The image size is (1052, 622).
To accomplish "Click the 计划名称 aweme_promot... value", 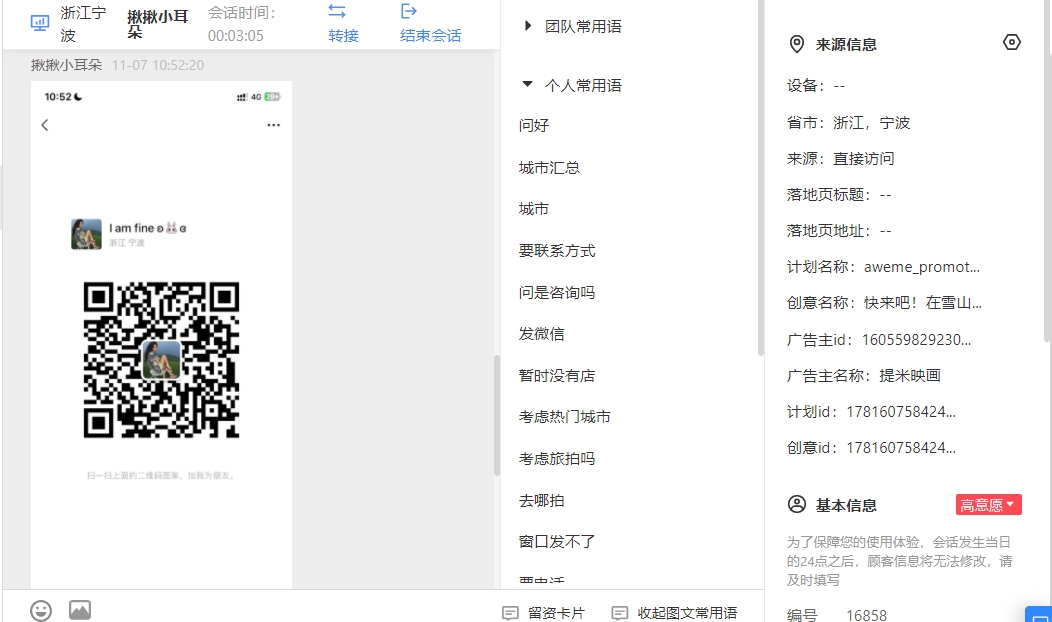I will (x=921, y=267).
